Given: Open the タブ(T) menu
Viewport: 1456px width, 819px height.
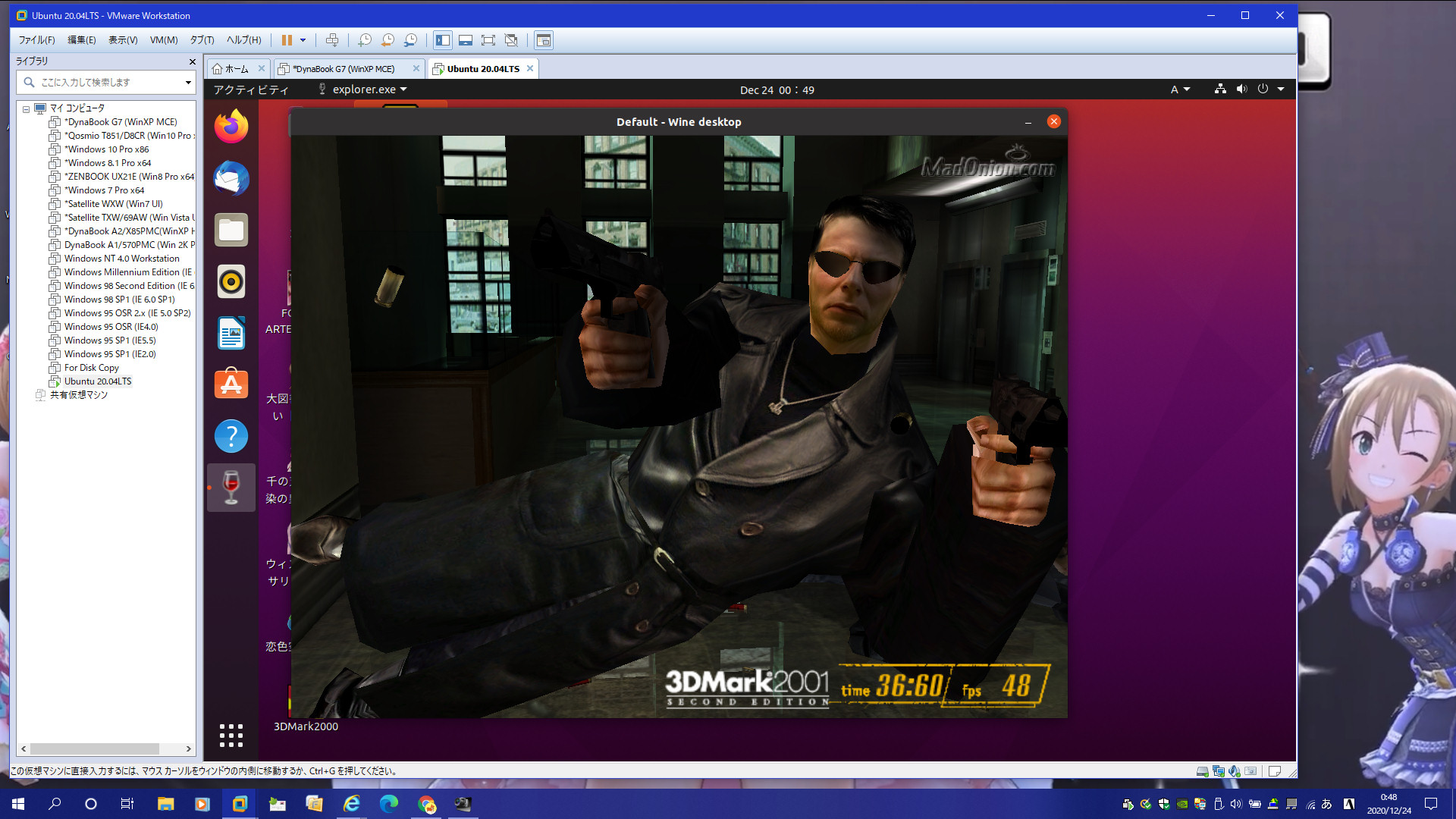Looking at the screenshot, I should [202, 40].
